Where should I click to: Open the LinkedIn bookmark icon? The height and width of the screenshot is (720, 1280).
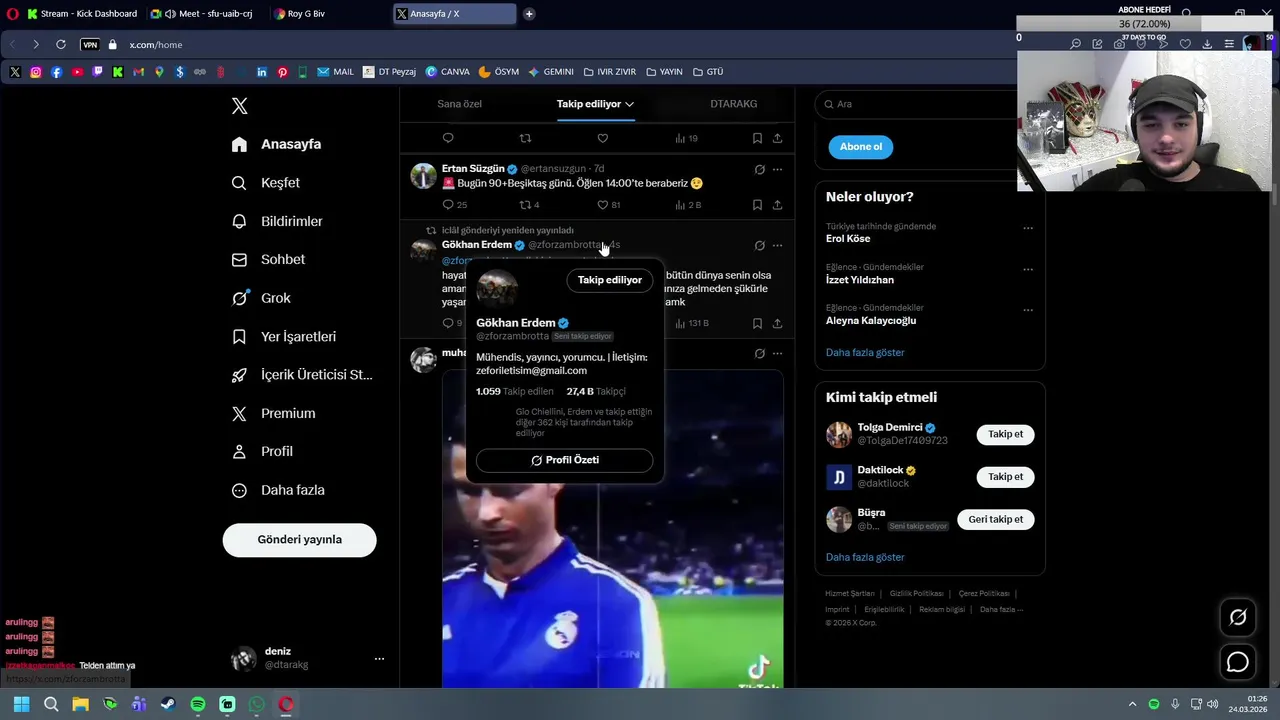pos(262,72)
